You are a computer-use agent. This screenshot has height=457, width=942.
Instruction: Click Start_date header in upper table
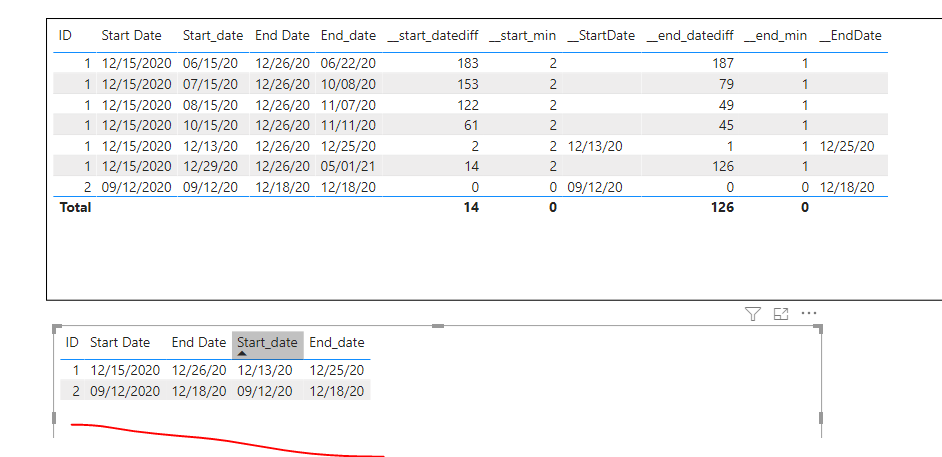(213, 35)
